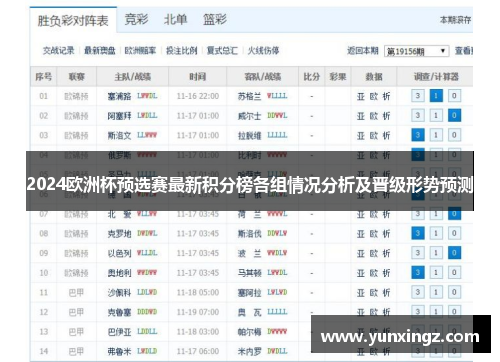The height and width of the screenshot is (362, 500).
Task: Switch to the 竞彩 tab
Action: (x=136, y=19)
